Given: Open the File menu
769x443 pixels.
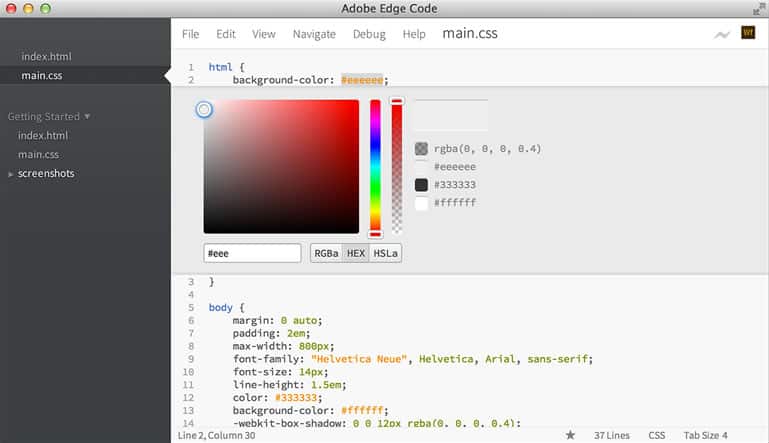Looking at the screenshot, I should (x=190, y=34).
